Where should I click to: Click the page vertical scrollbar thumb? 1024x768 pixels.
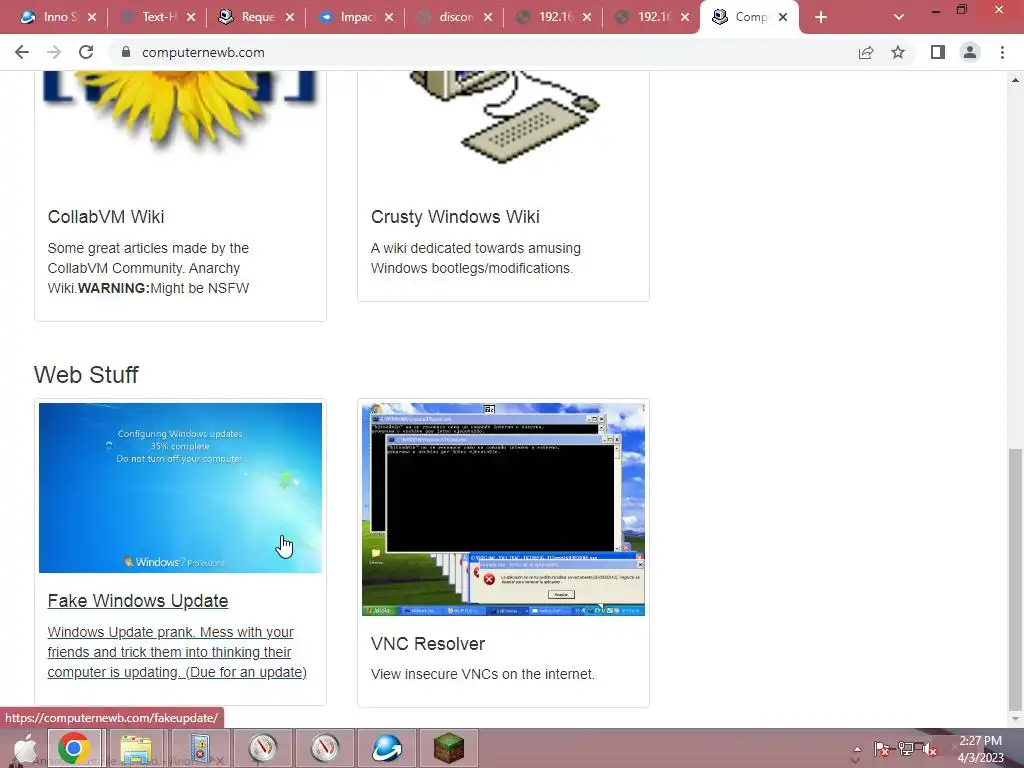tap(1015, 579)
